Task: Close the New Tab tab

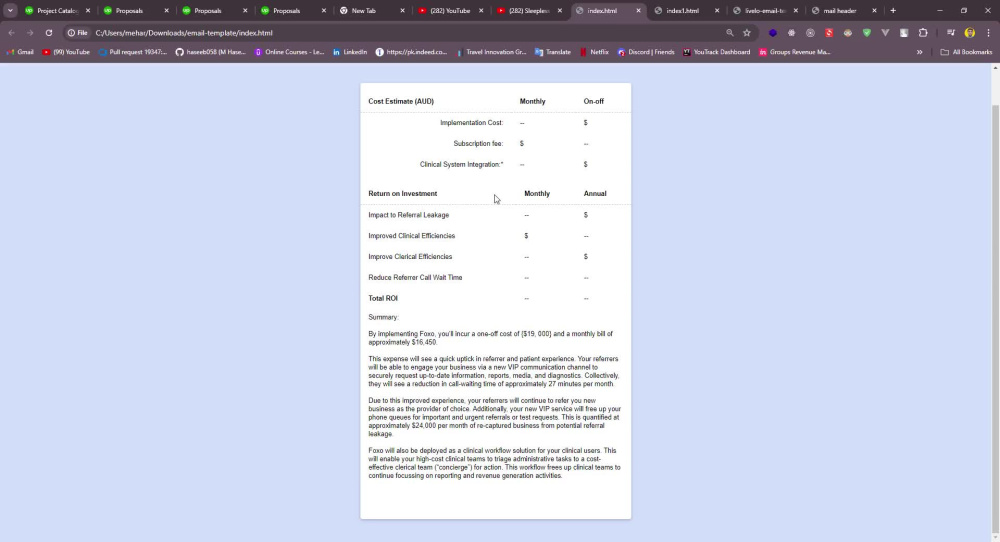Action: 402,11
